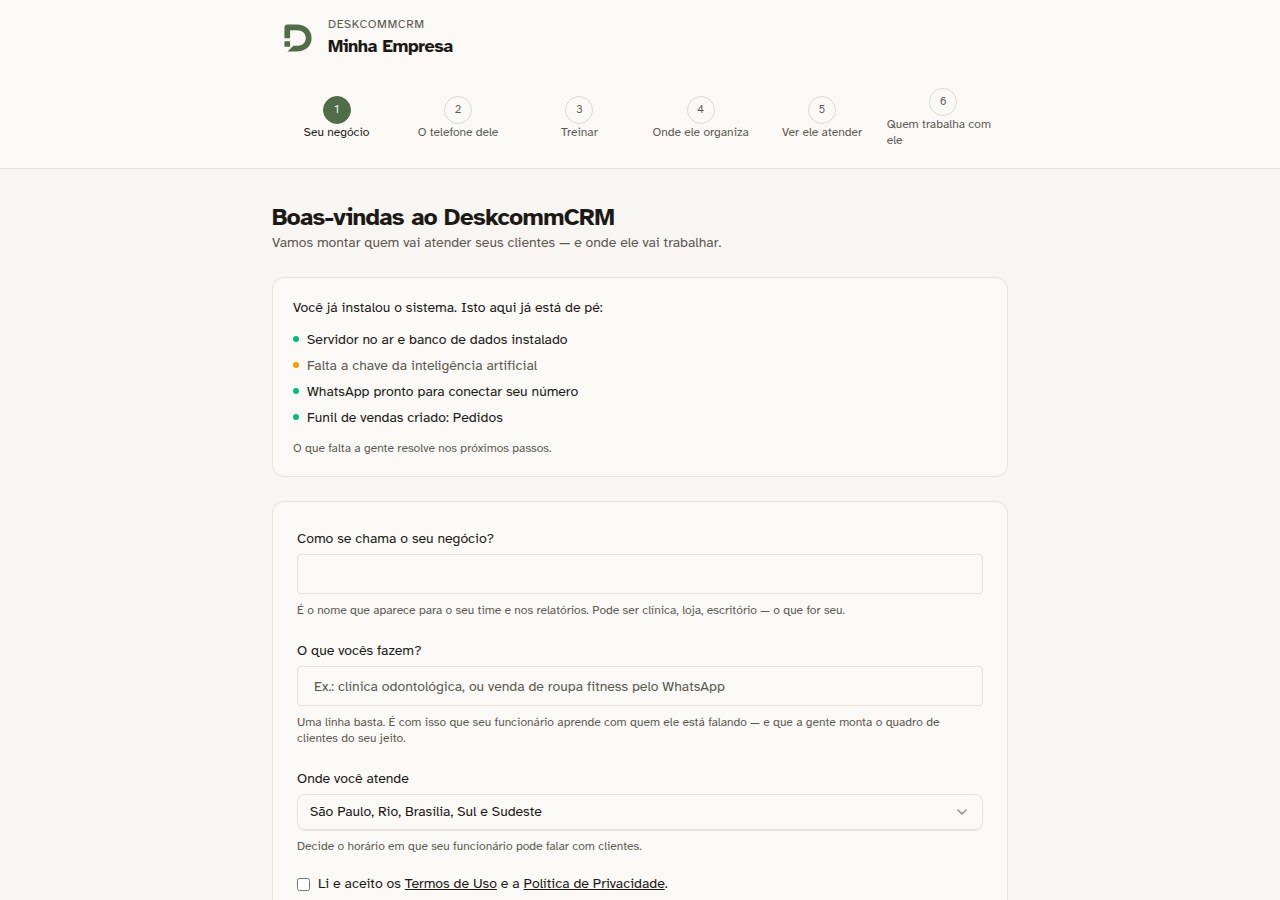Open step 3 Treinar
This screenshot has width=1280, height=900.
579,118
